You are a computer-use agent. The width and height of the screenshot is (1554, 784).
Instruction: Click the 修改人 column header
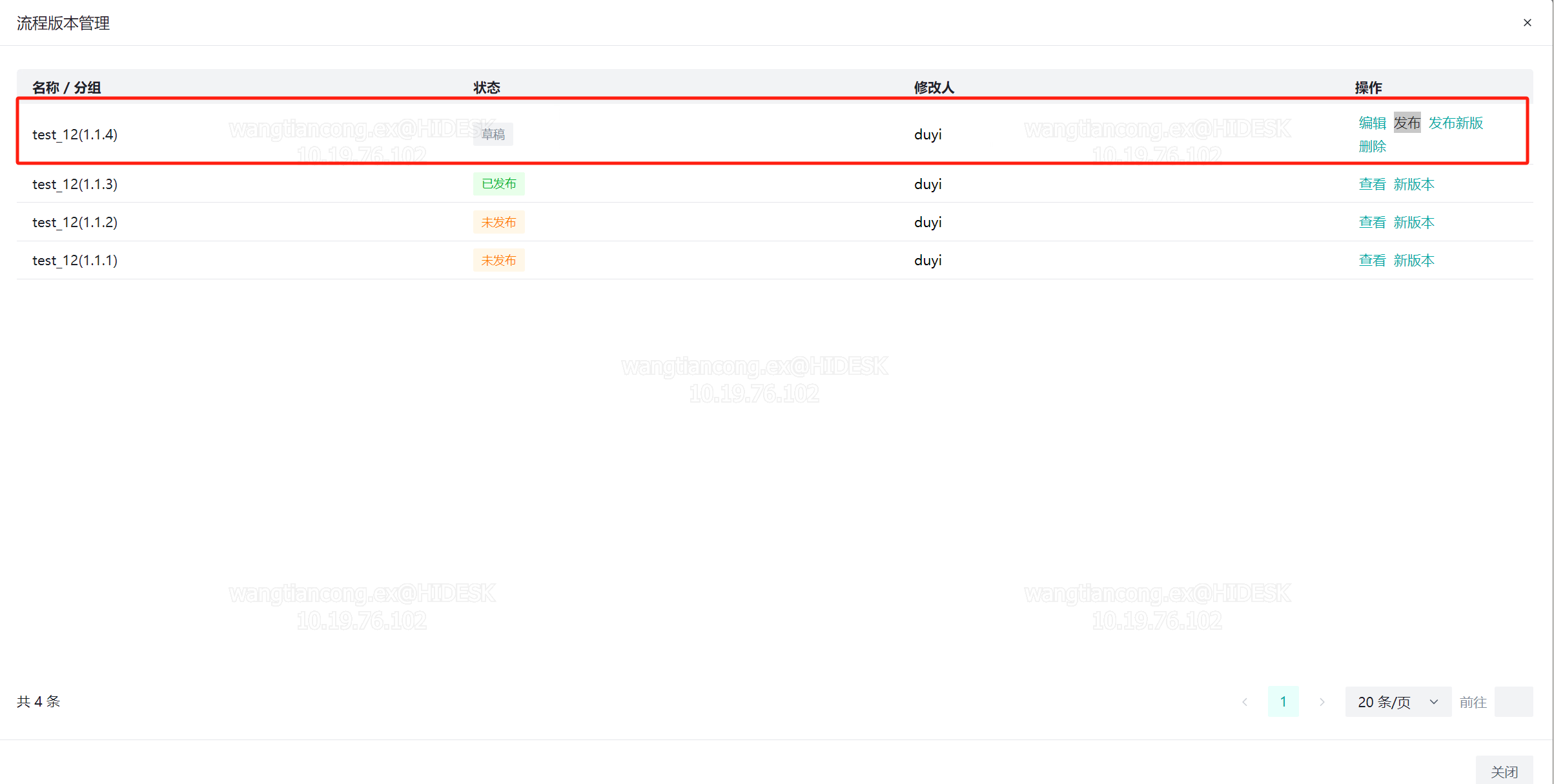[x=934, y=87]
